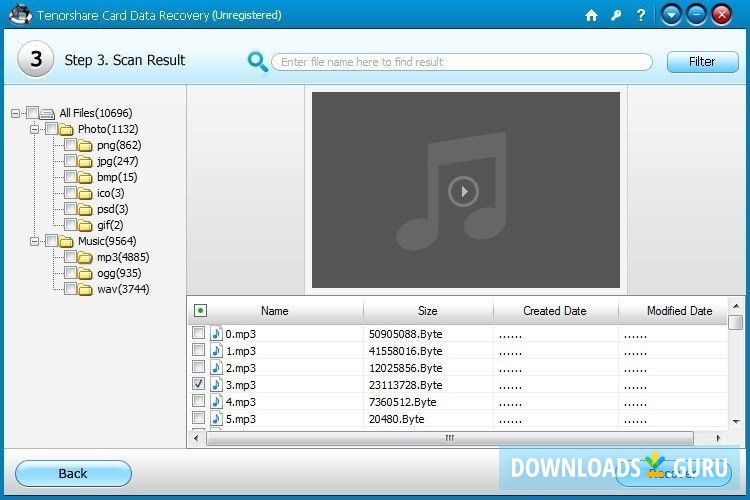Screen dimensions: 750x500
Task: Click the horizontal scrollbar right arrow
Action: pyautogui.click(x=718, y=438)
